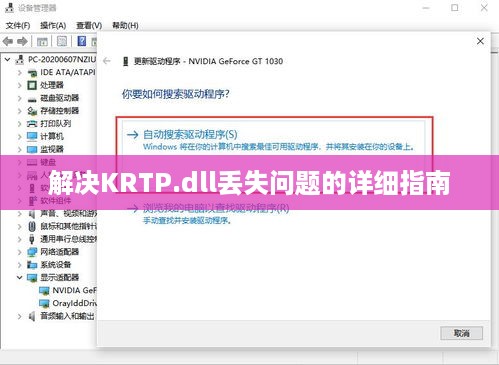The width and height of the screenshot is (499, 365).
Task: Expand the 系统设备 node chevron
Action: (x=20, y=265)
